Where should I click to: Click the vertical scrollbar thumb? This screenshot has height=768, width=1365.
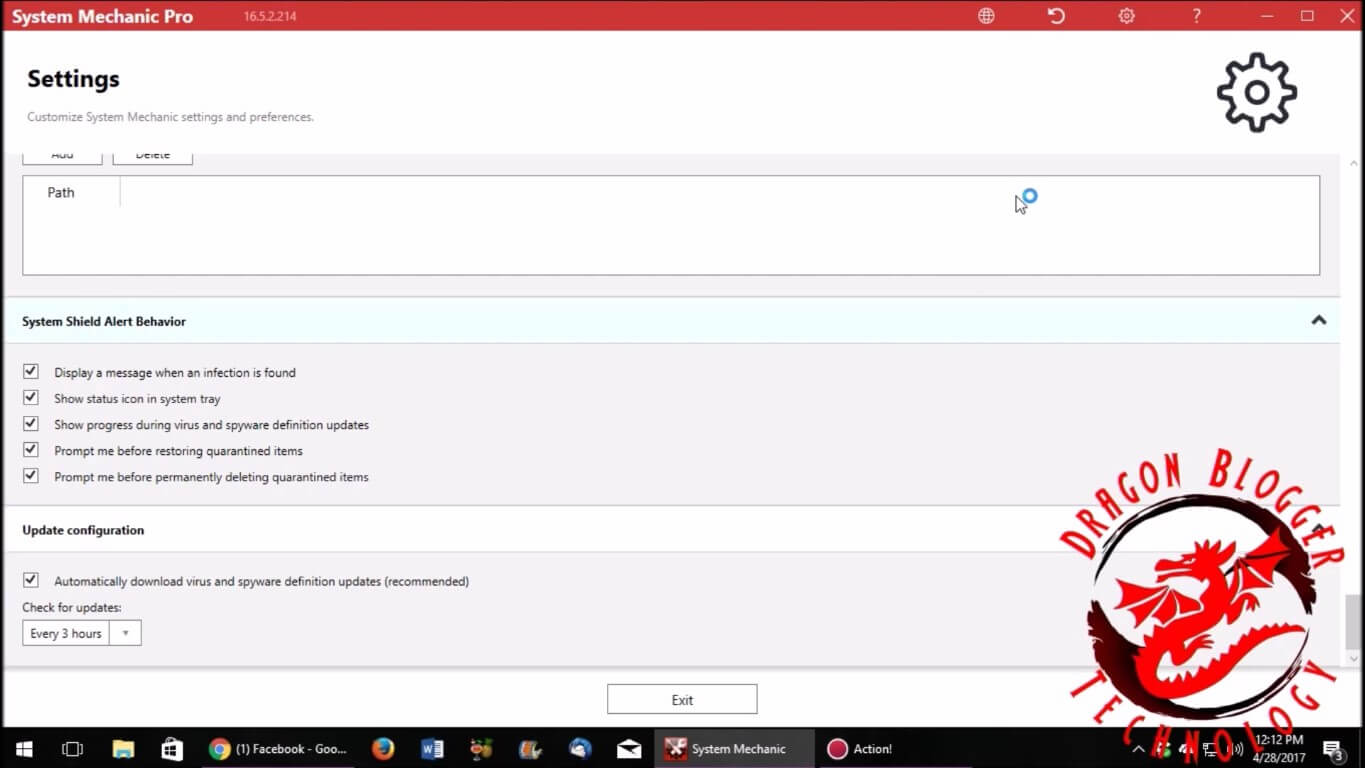1354,620
